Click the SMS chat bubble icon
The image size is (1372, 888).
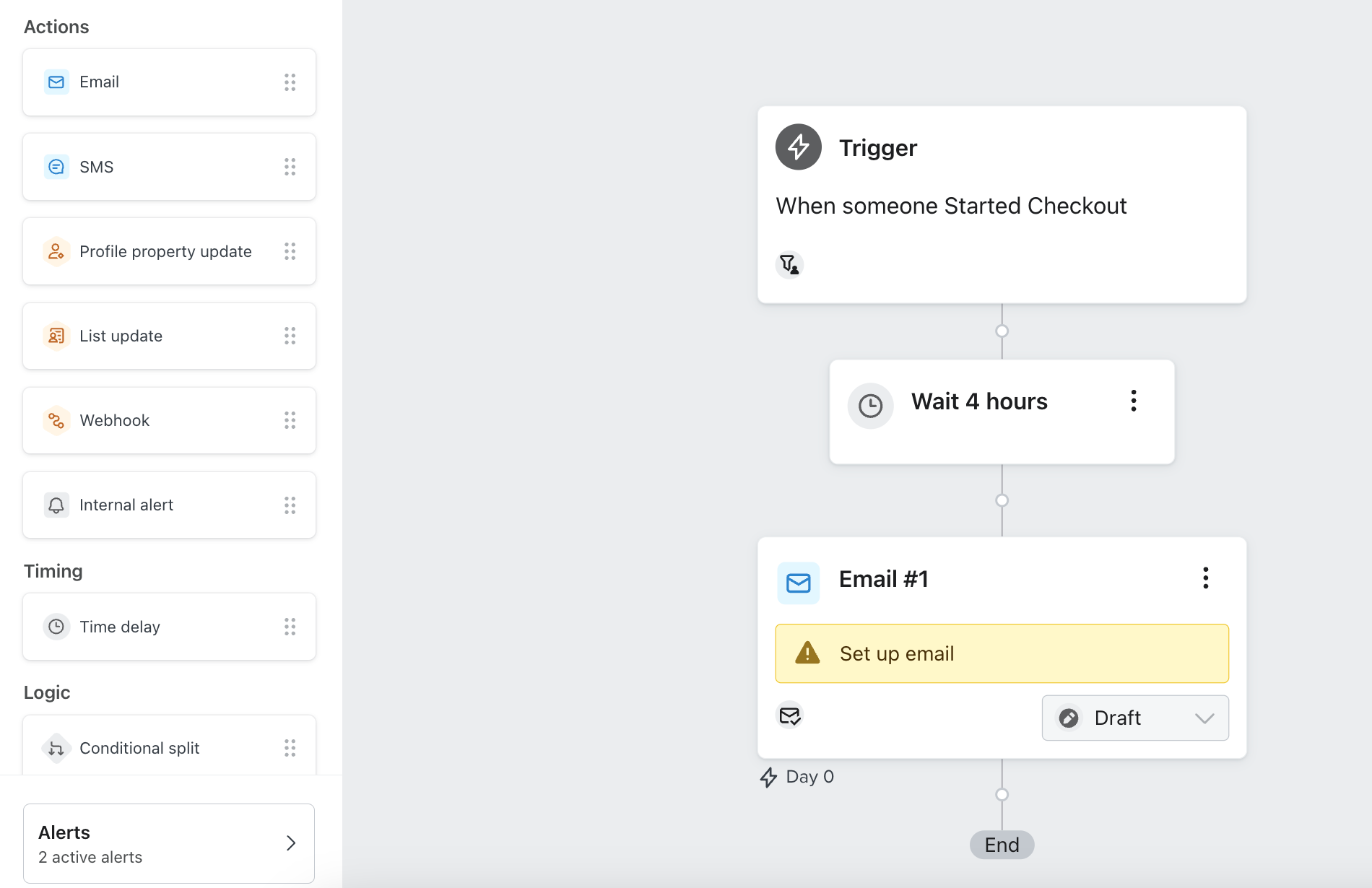(x=56, y=167)
